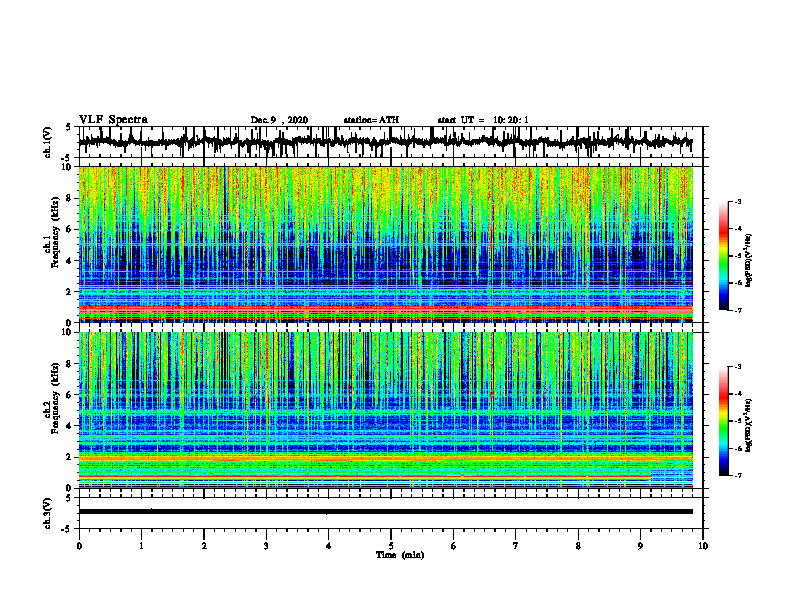
Task: Click the time axis tick label '10'
Action: (x=703, y=546)
